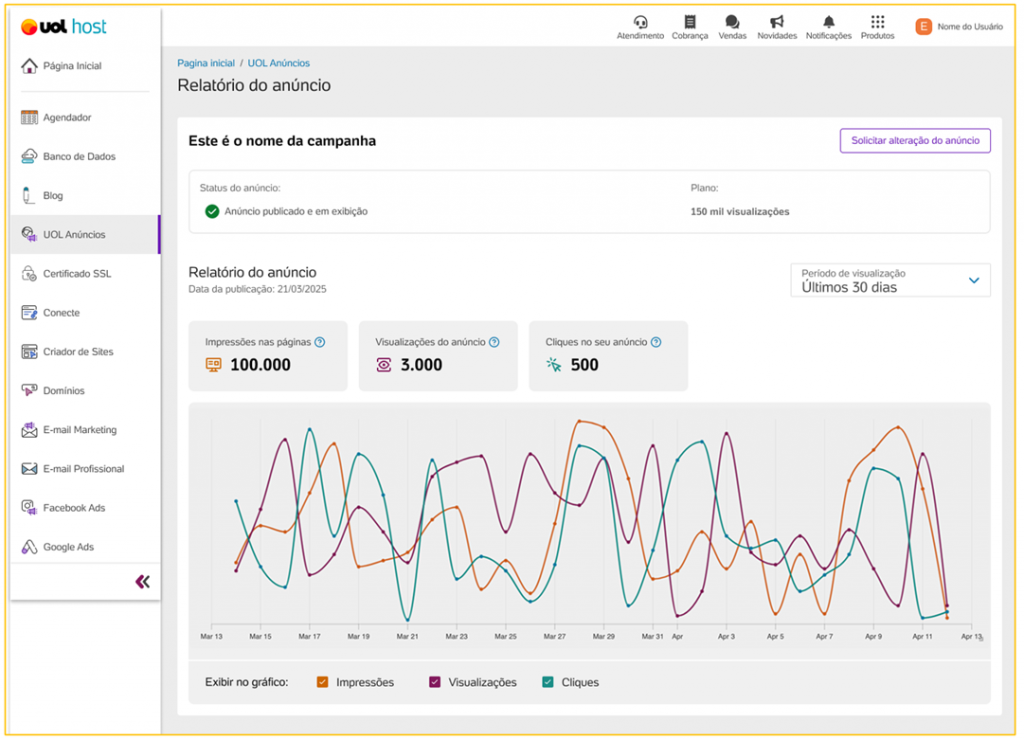Click the Google Ads sidebar icon

click(29, 547)
